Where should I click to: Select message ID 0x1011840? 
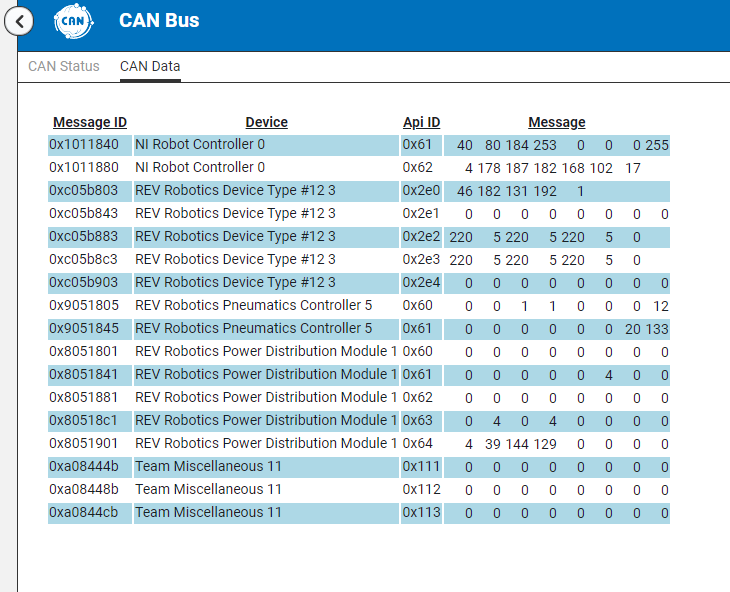(x=84, y=145)
